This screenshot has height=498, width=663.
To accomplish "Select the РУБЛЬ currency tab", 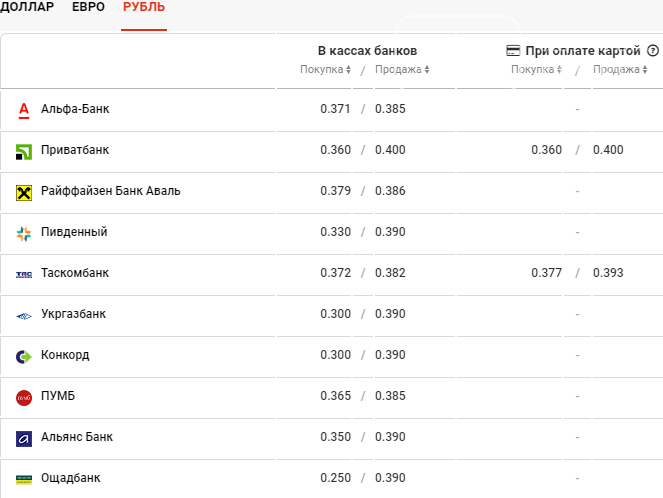I will click(144, 7).
